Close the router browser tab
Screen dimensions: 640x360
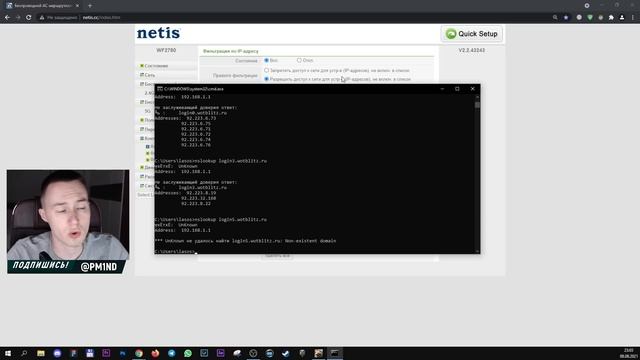pyautogui.click(x=77, y=6)
